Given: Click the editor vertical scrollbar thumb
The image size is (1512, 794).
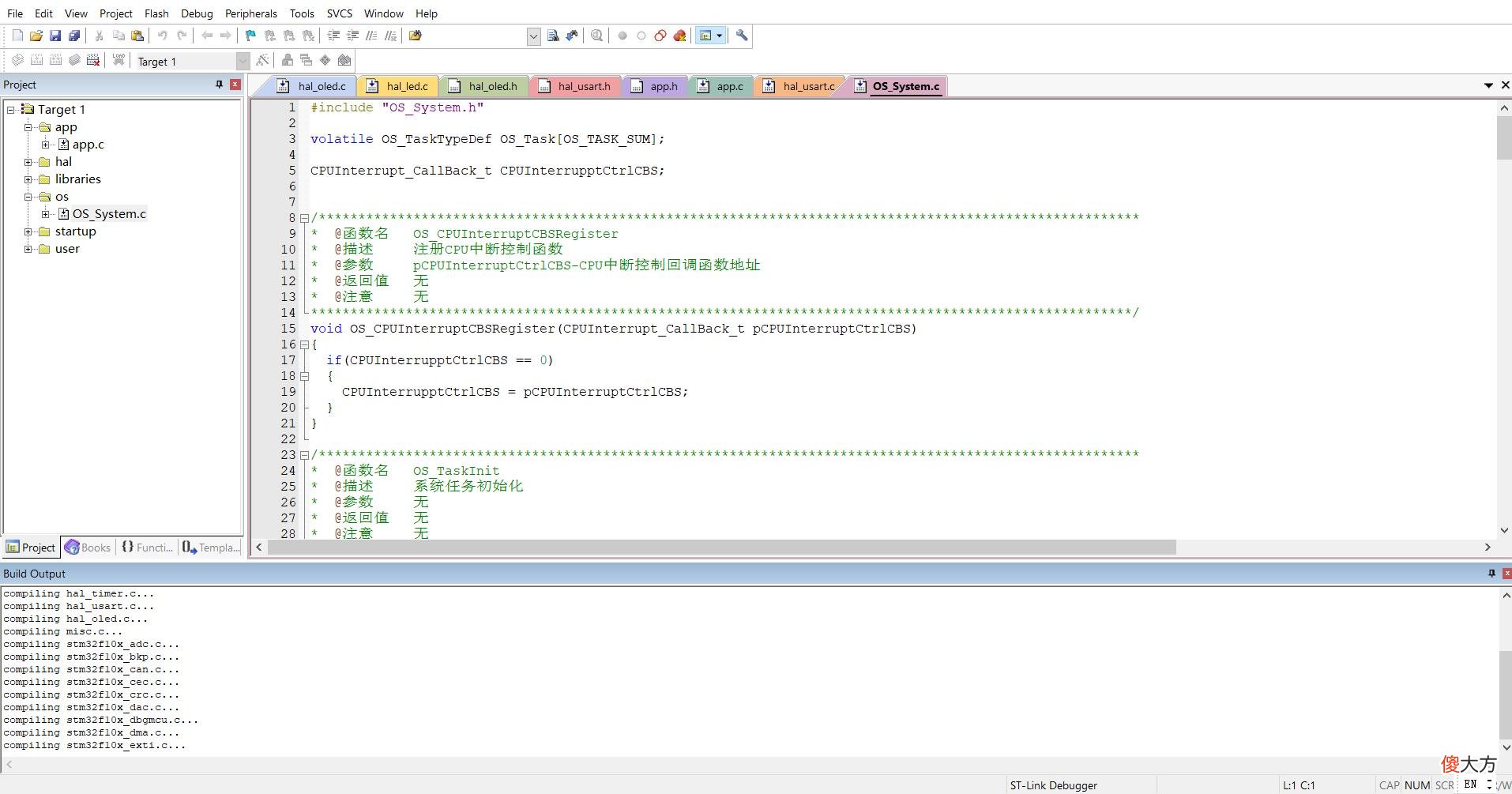Looking at the screenshot, I should 1504,137.
